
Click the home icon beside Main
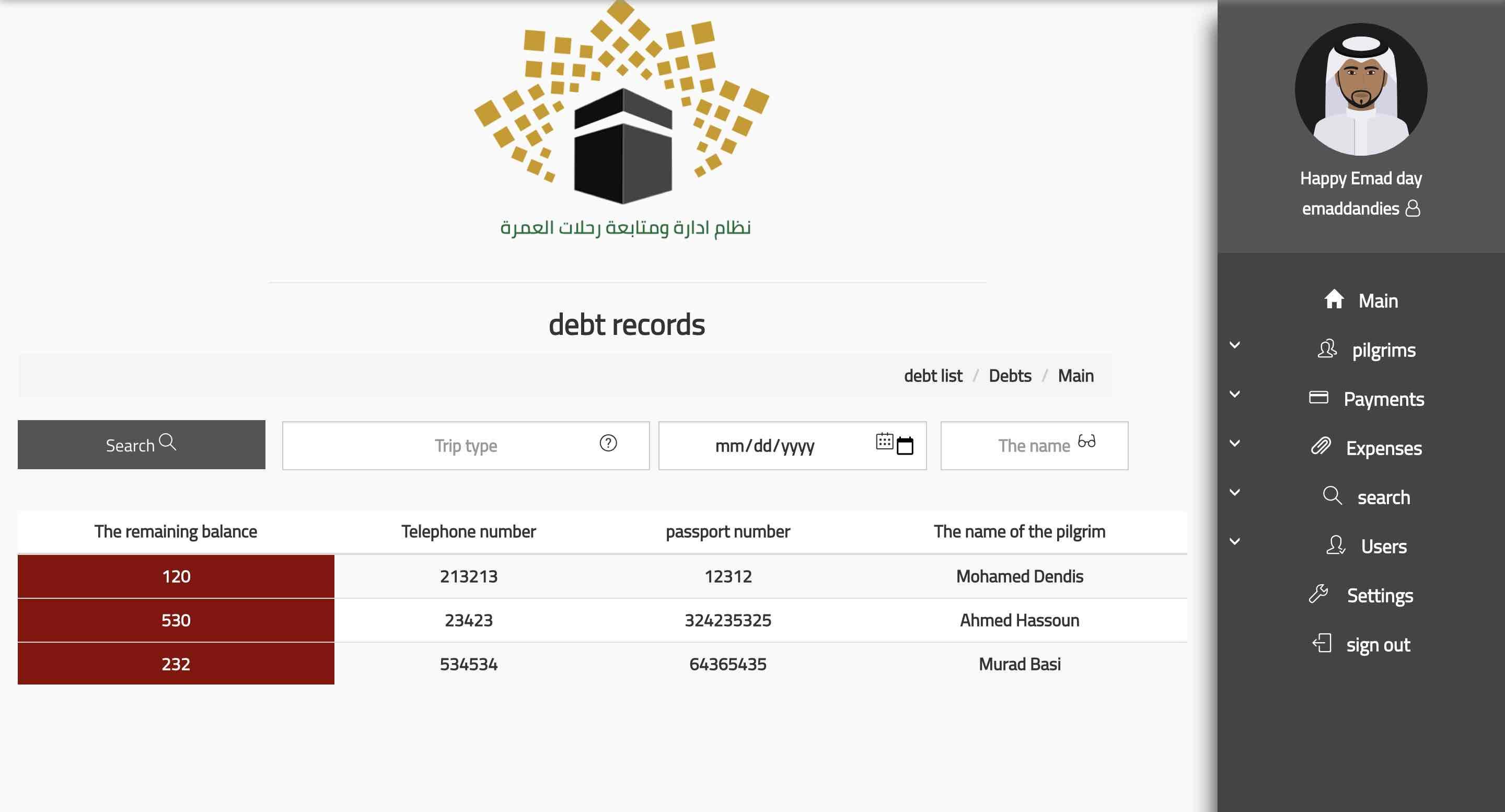click(x=1334, y=300)
